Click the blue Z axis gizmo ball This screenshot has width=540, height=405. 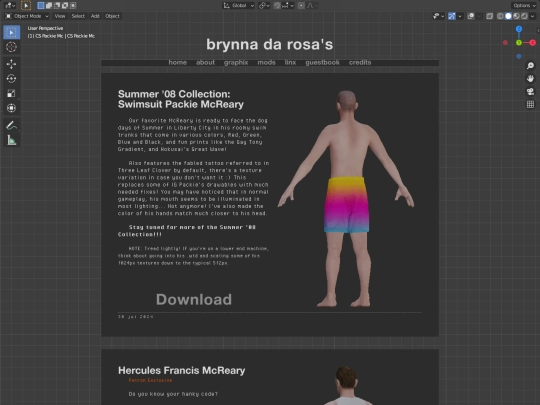coord(519,29)
